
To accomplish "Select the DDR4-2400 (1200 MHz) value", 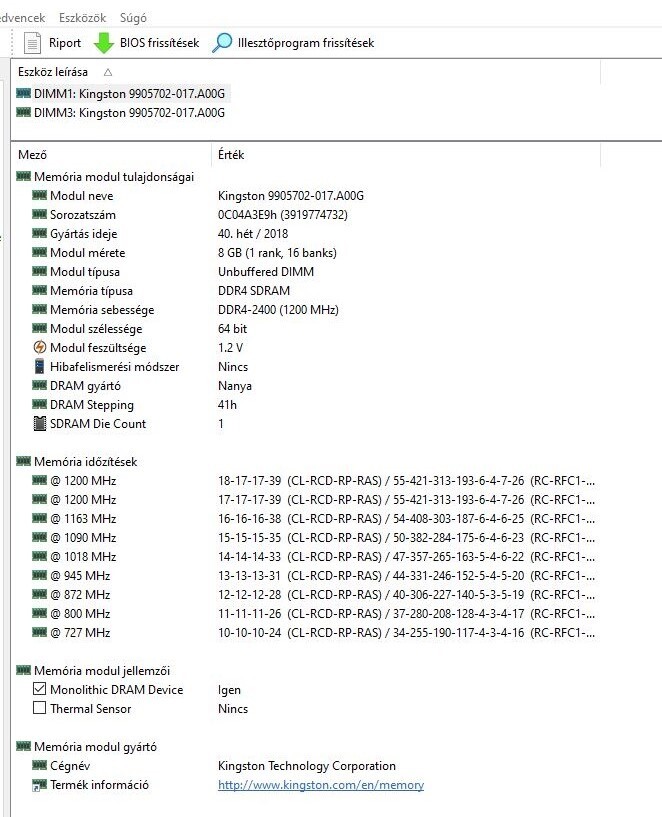I will coord(278,310).
